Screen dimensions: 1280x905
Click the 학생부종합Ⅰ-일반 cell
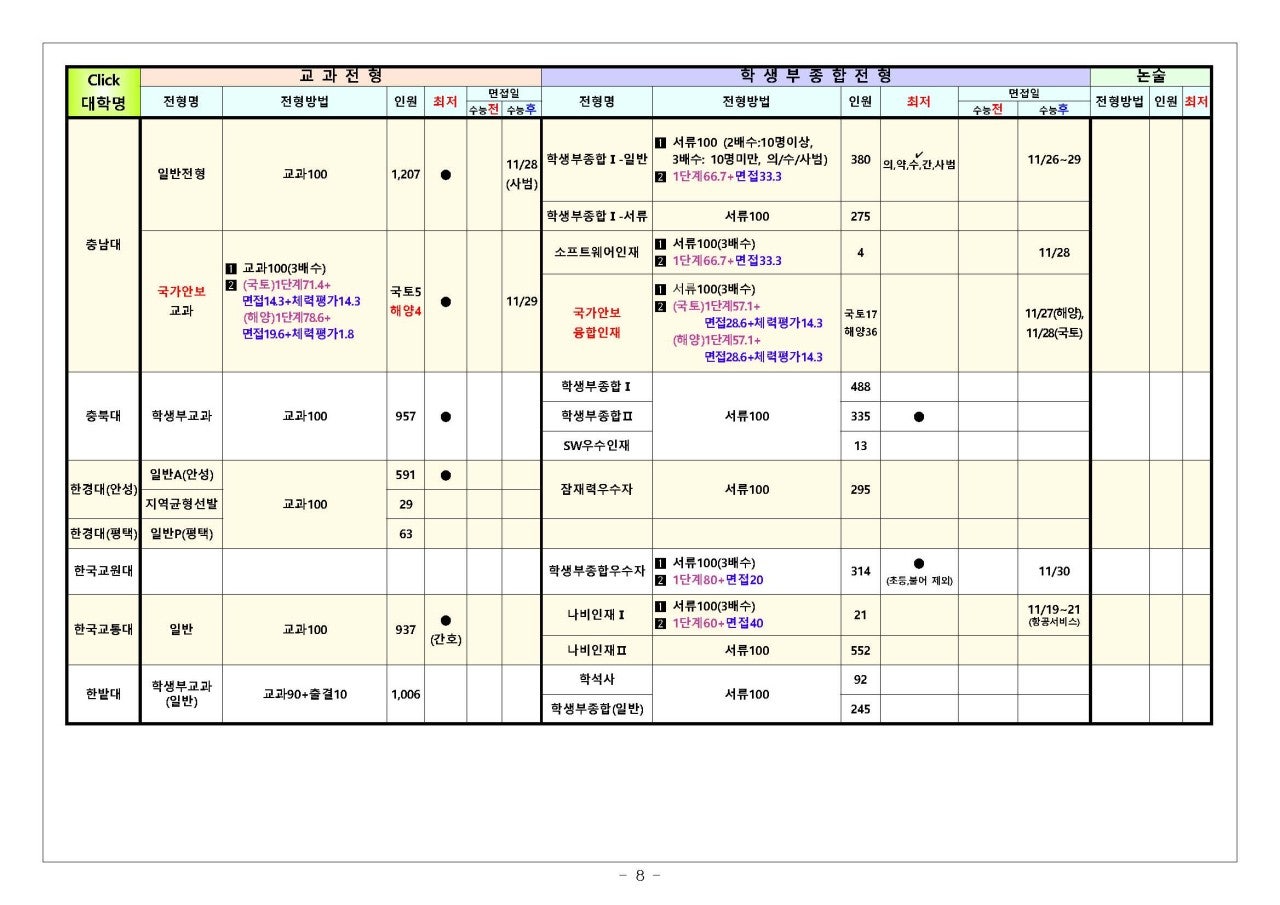[597, 159]
